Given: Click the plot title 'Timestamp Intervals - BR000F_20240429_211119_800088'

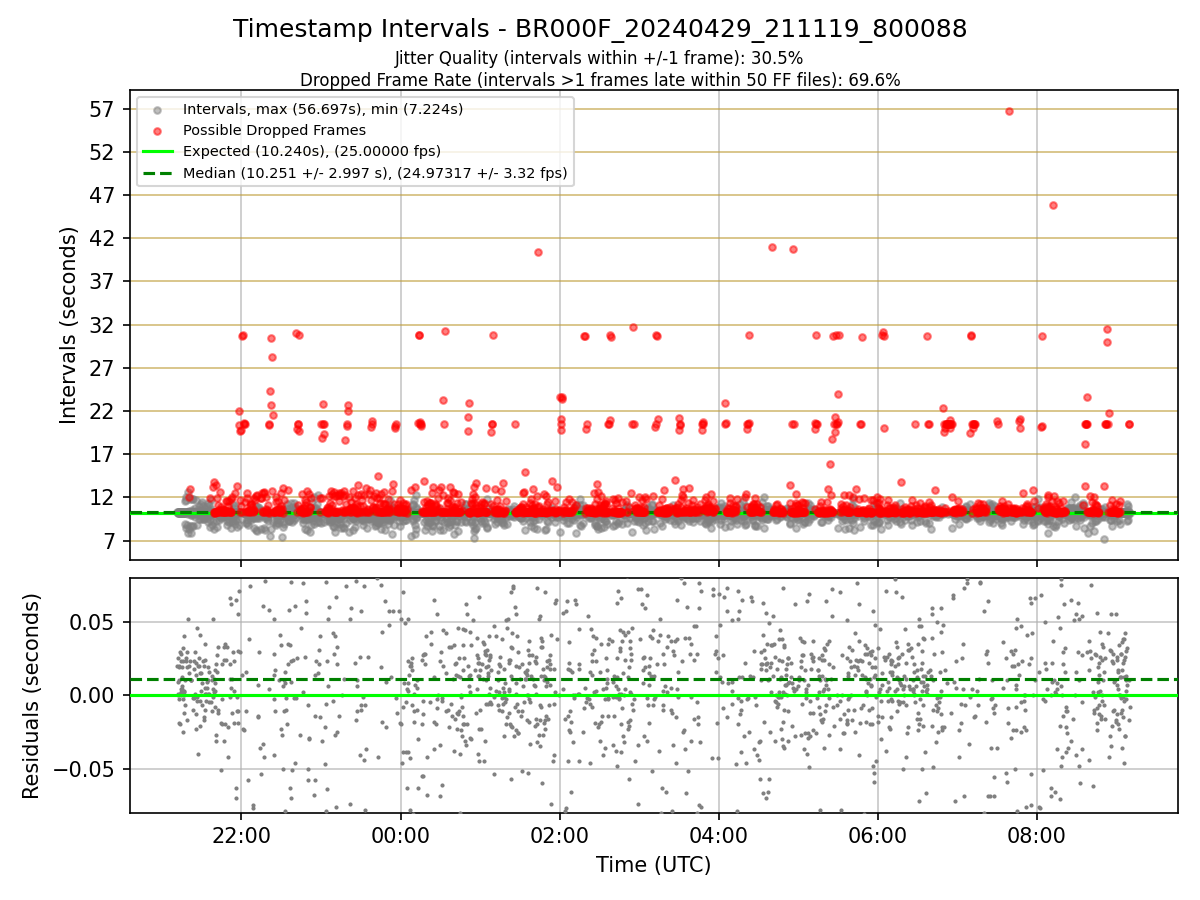Looking at the screenshot, I should click(x=600, y=29).
